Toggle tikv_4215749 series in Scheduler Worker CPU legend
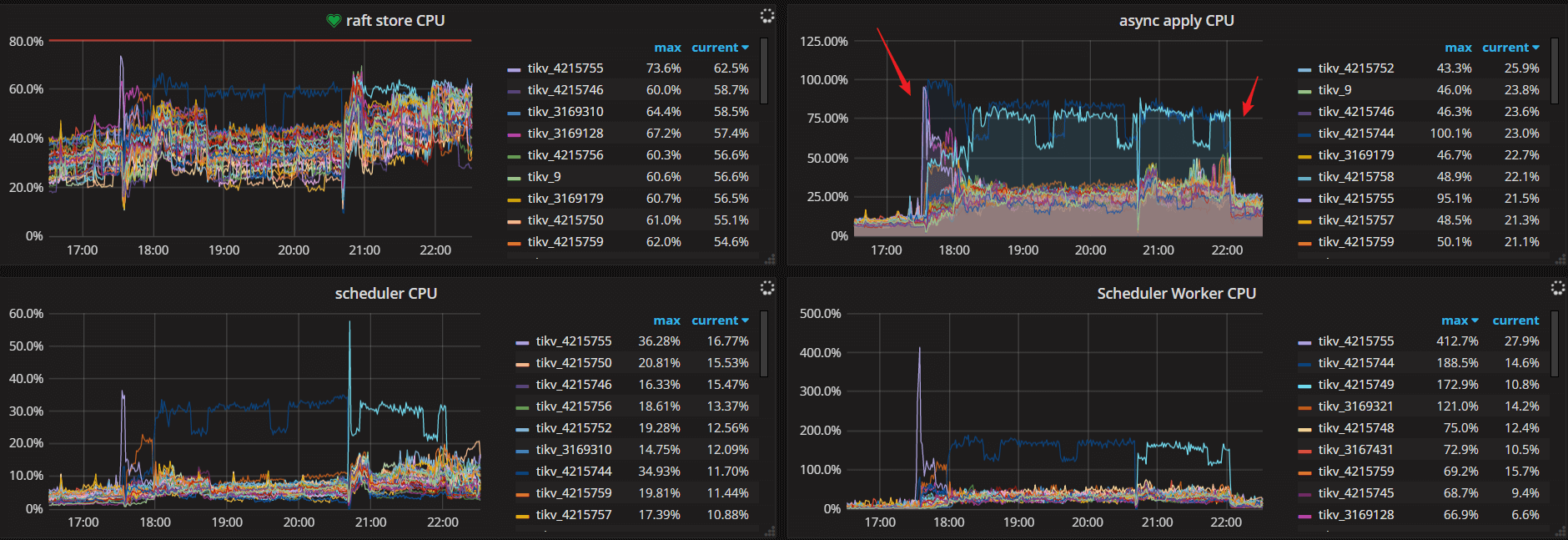Viewport: 1568px width, 540px height. pos(1355,385)
